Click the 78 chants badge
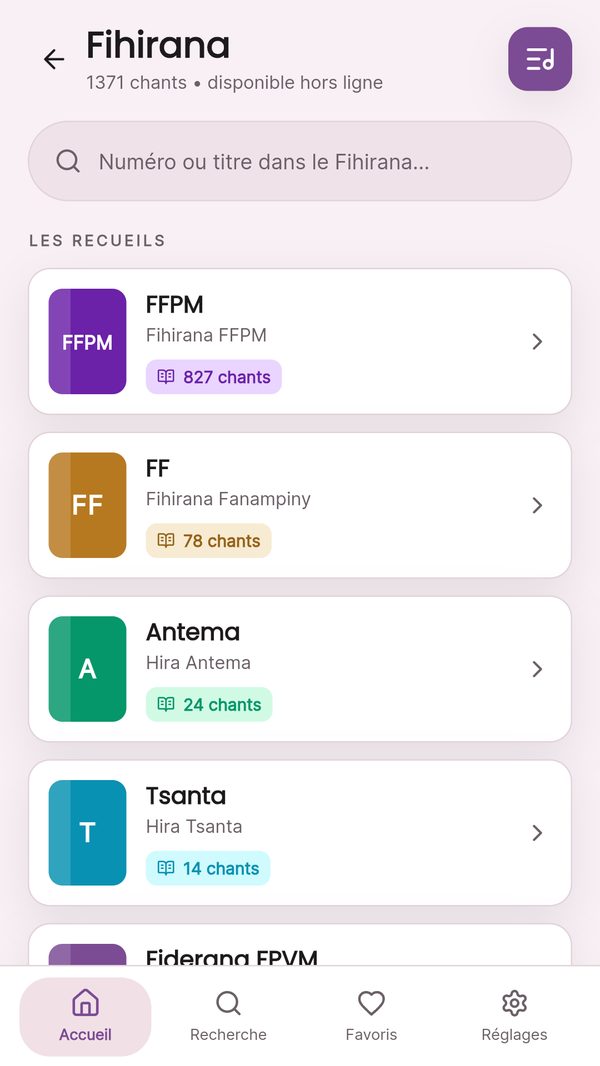Screen dimensions: 600x1066 [209, 540]
